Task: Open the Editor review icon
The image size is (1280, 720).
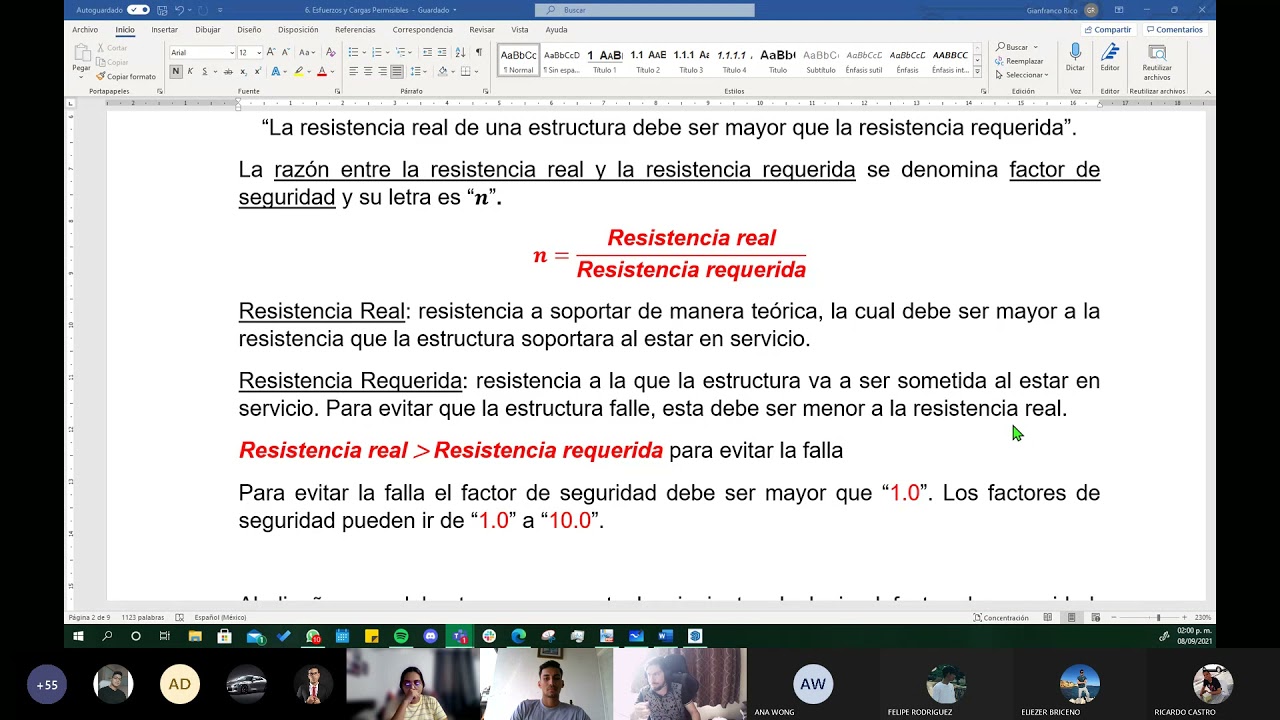Action: (x=1110, y=51)
